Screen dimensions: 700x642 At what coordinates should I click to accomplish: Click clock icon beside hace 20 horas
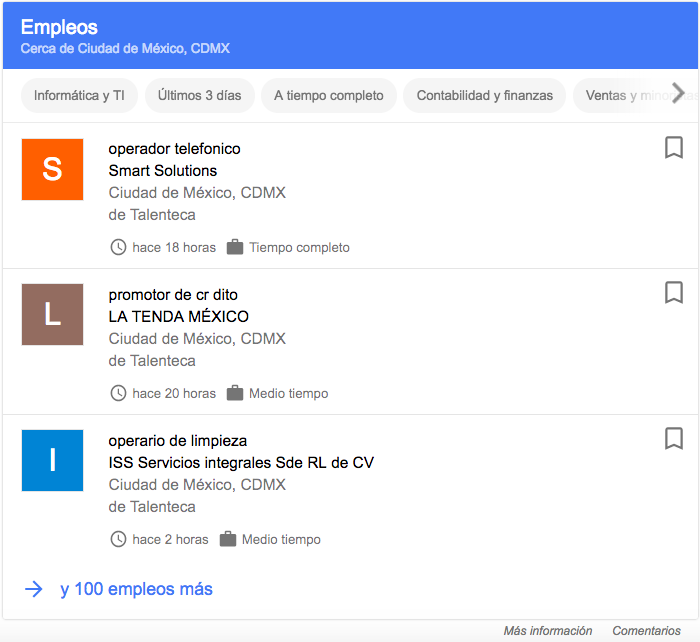[x=118, y=393]
